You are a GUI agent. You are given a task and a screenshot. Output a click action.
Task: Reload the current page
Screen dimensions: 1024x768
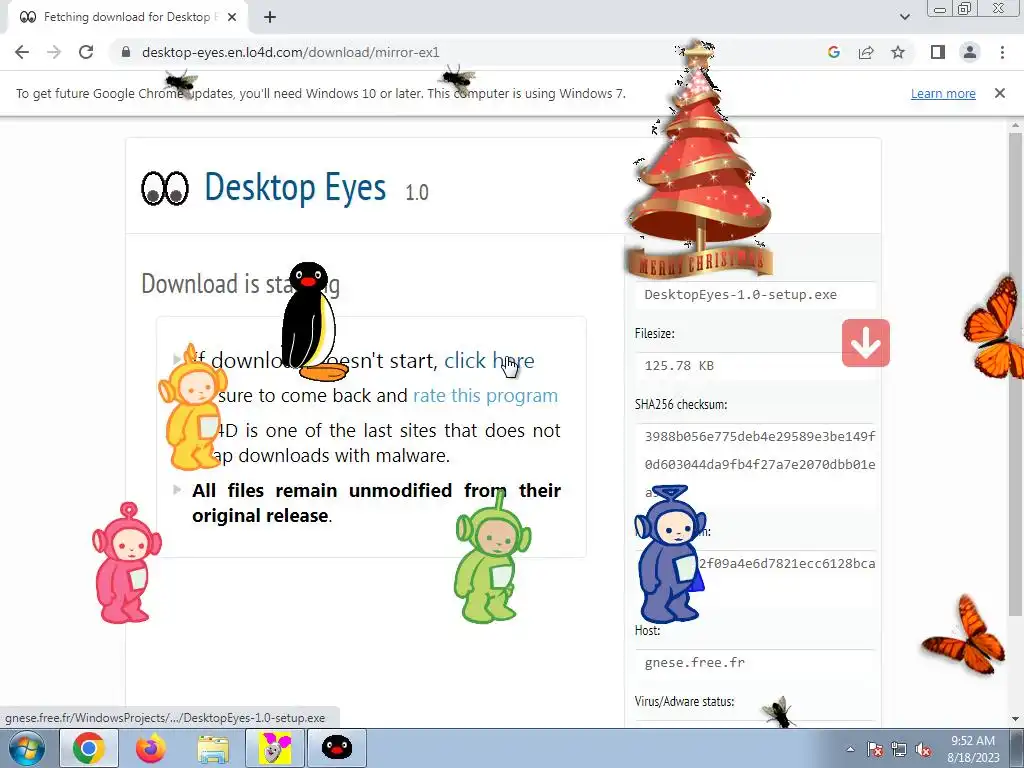click(86, 52)
